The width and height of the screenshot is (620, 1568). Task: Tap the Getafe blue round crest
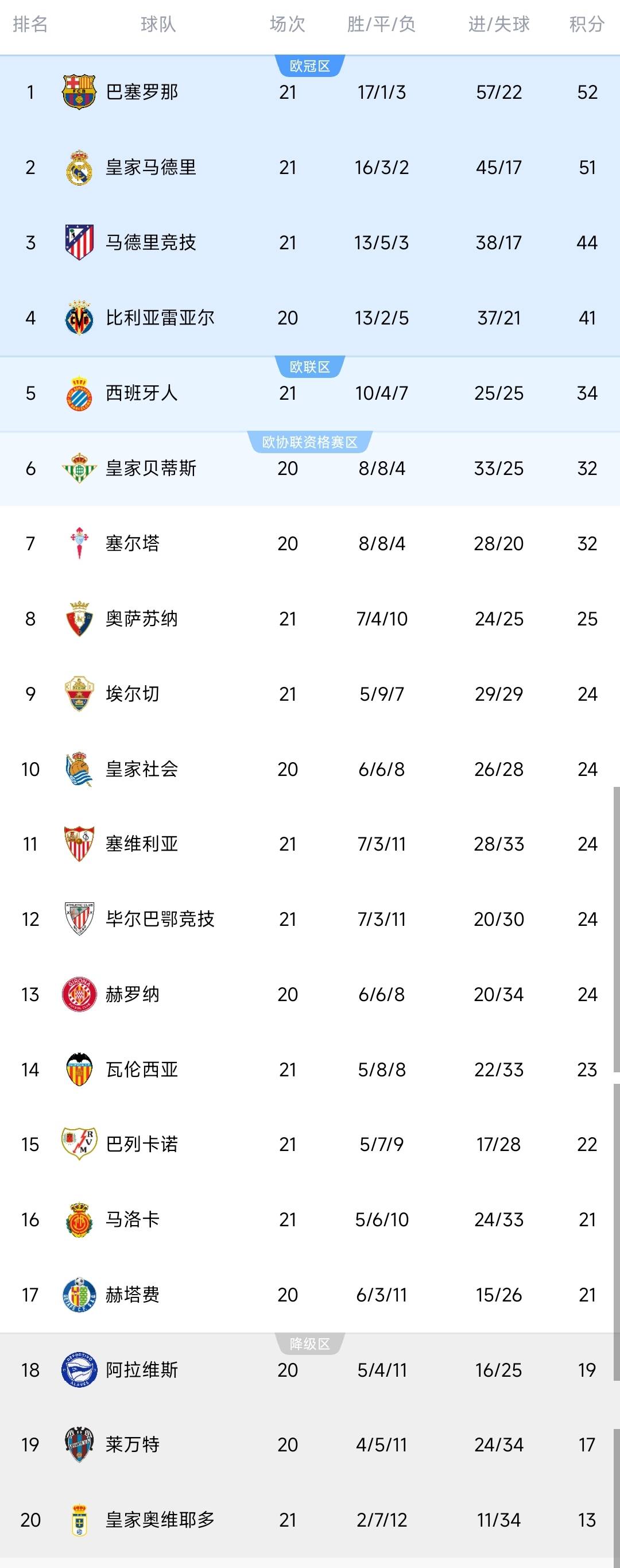(79, 1295)
